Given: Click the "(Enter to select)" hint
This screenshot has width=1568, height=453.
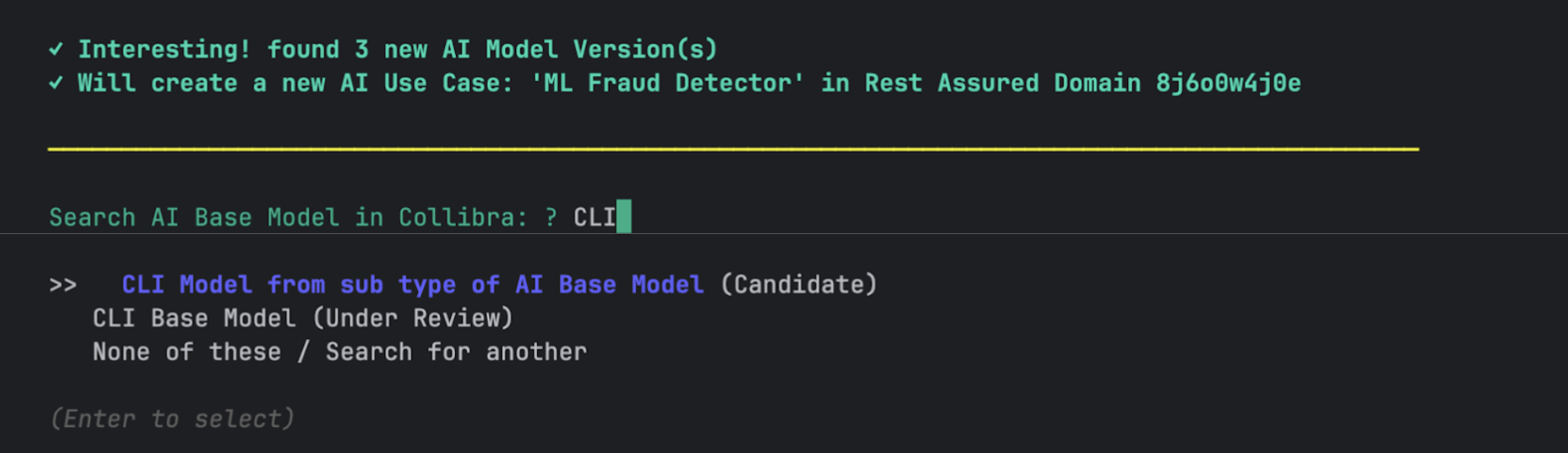Looking at the screenshot, I should (x=172, y=419).
